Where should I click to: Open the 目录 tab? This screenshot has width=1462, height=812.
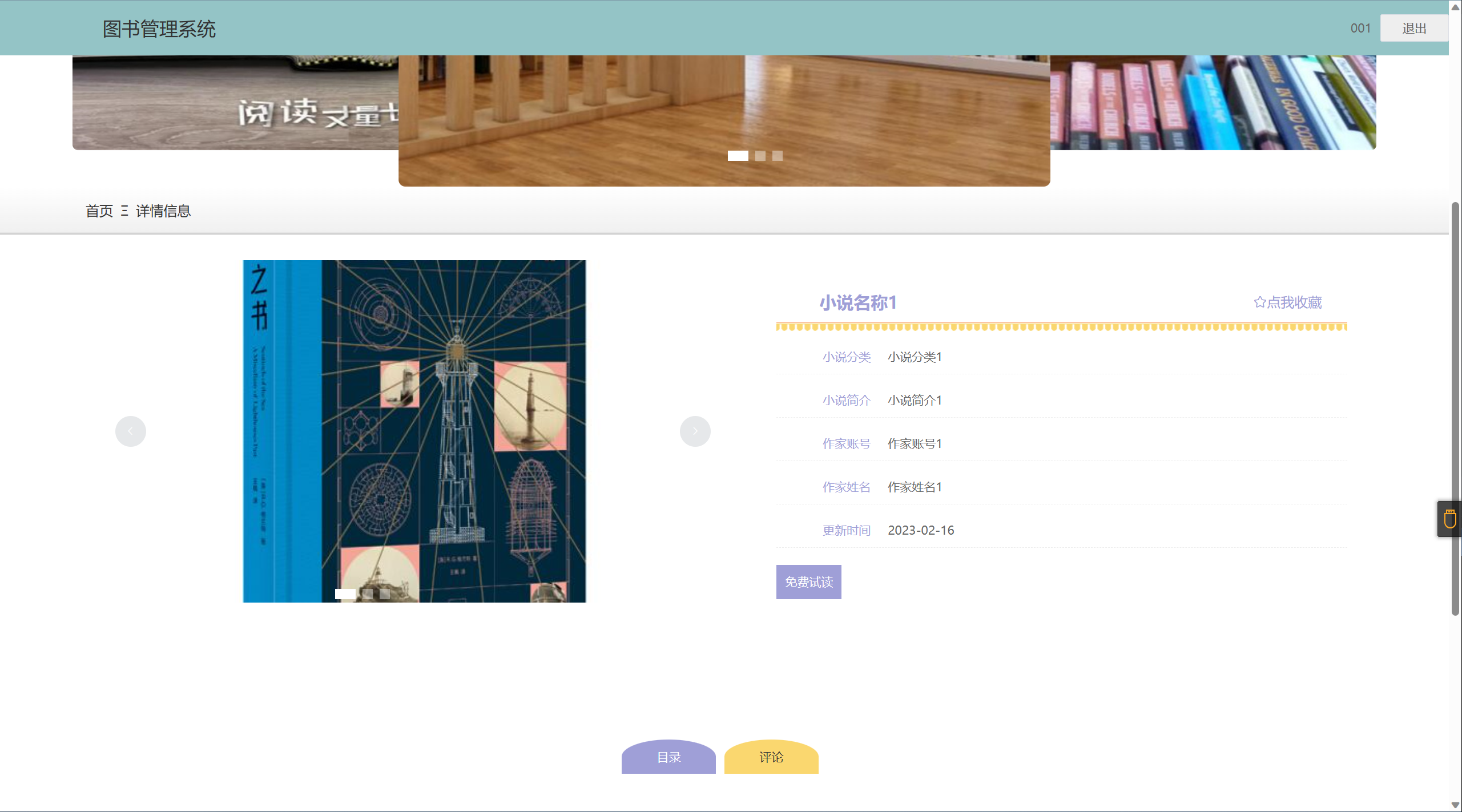pyautogui.click(x=668, y=757)
